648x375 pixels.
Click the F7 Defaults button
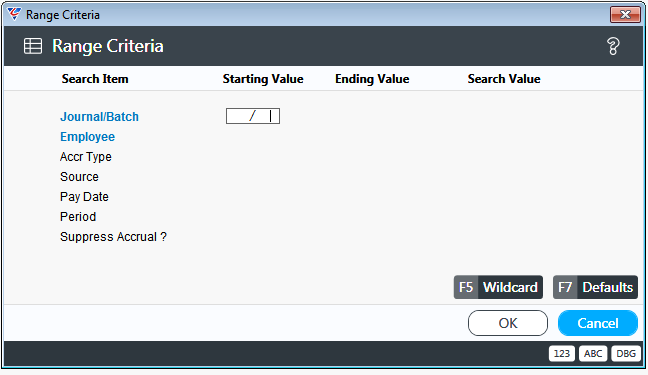coord(595,287)
